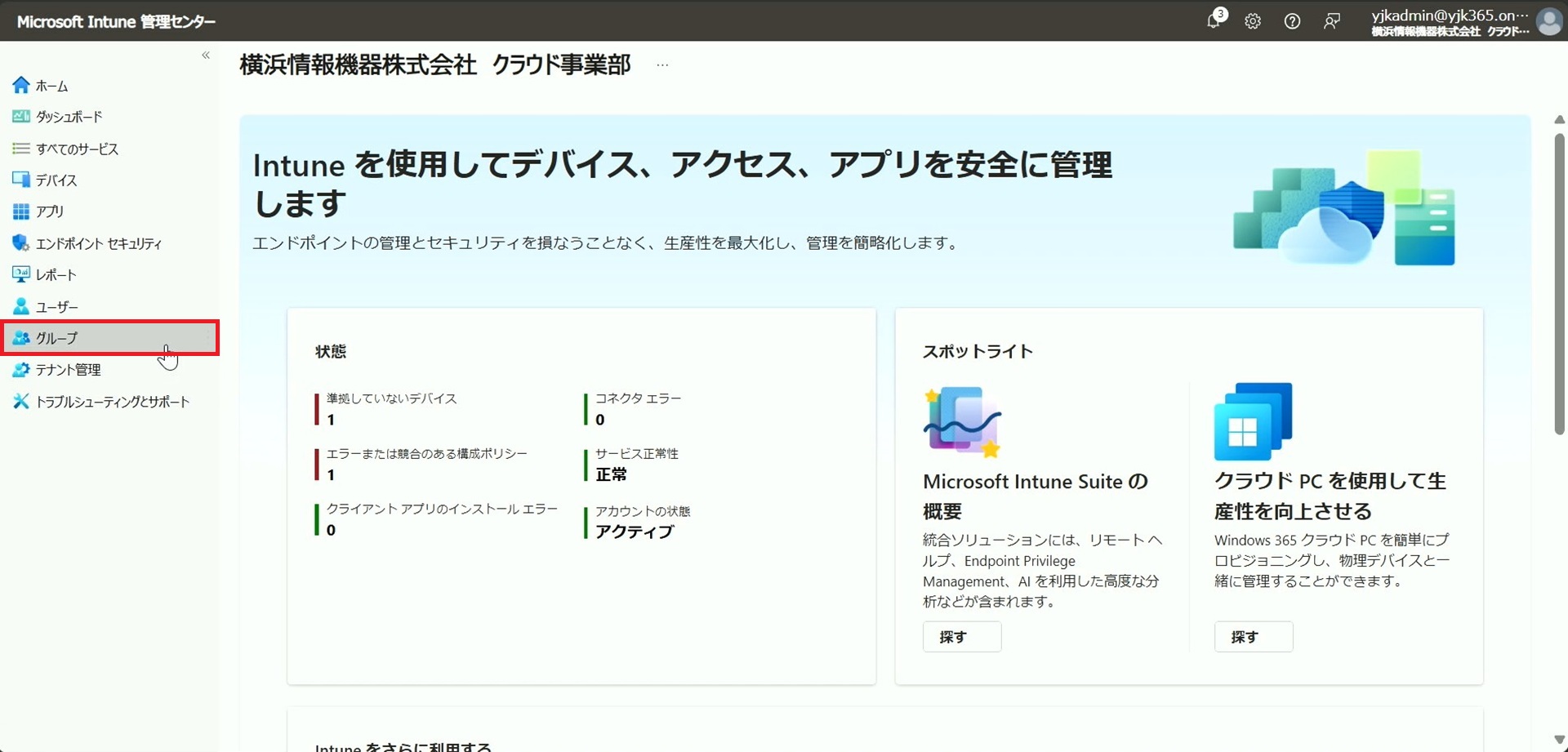This screenshot has height=752, width=1568.
Task: Open アカウントの状態 status item
Action: point(638,521)
